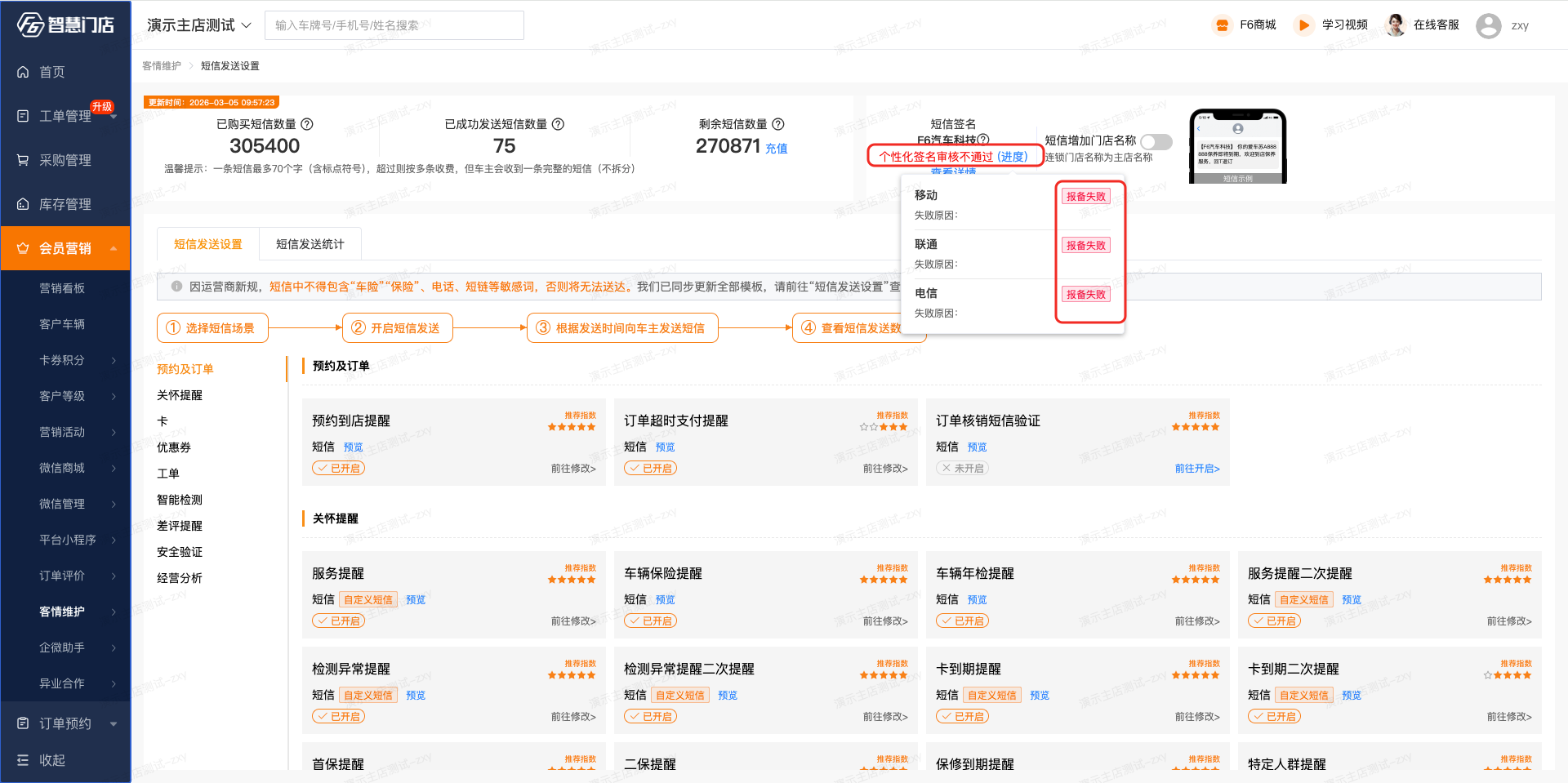Click the F6商城 shop icon

1222,25
